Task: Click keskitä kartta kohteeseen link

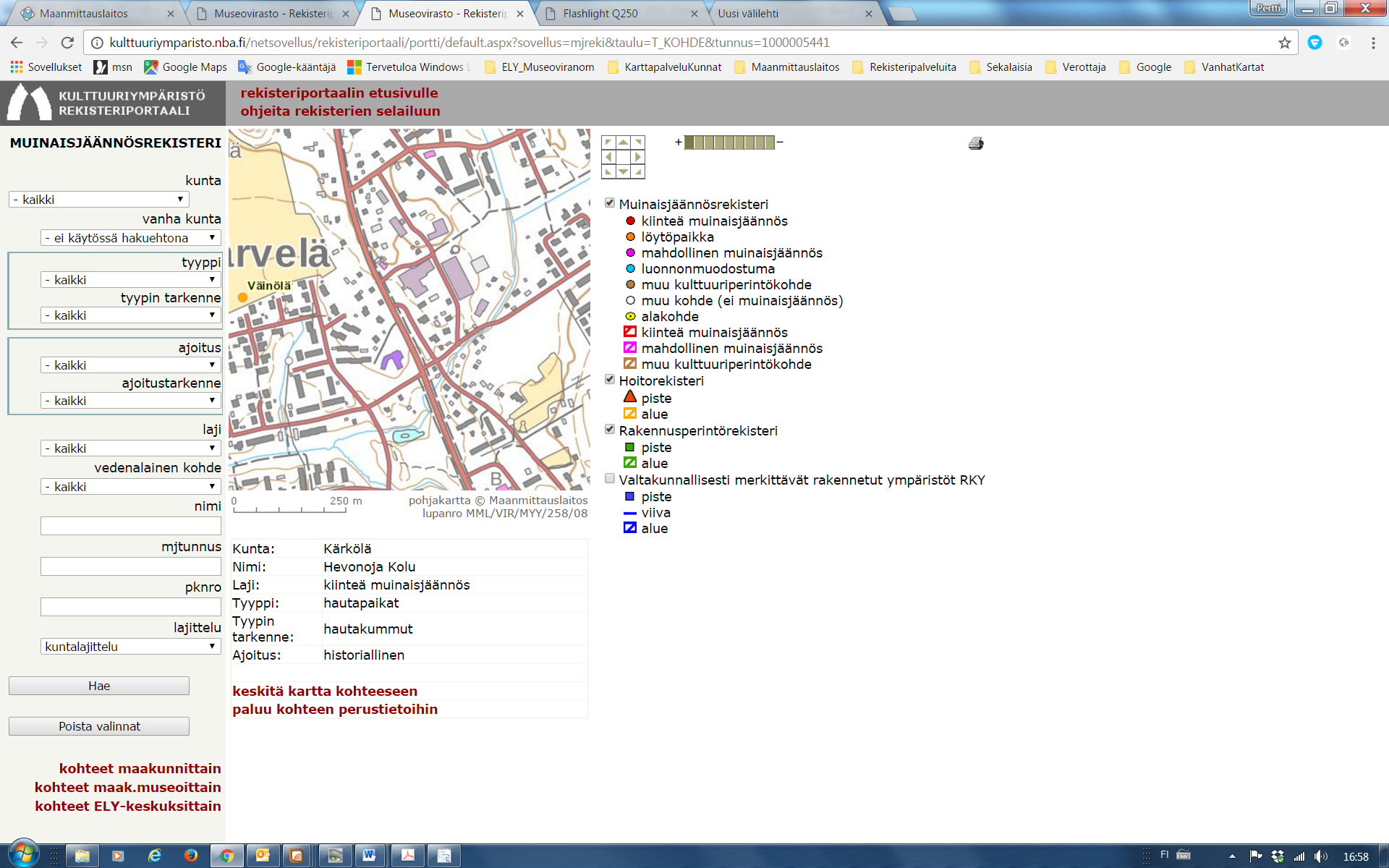Action: [x=325, y=692]
